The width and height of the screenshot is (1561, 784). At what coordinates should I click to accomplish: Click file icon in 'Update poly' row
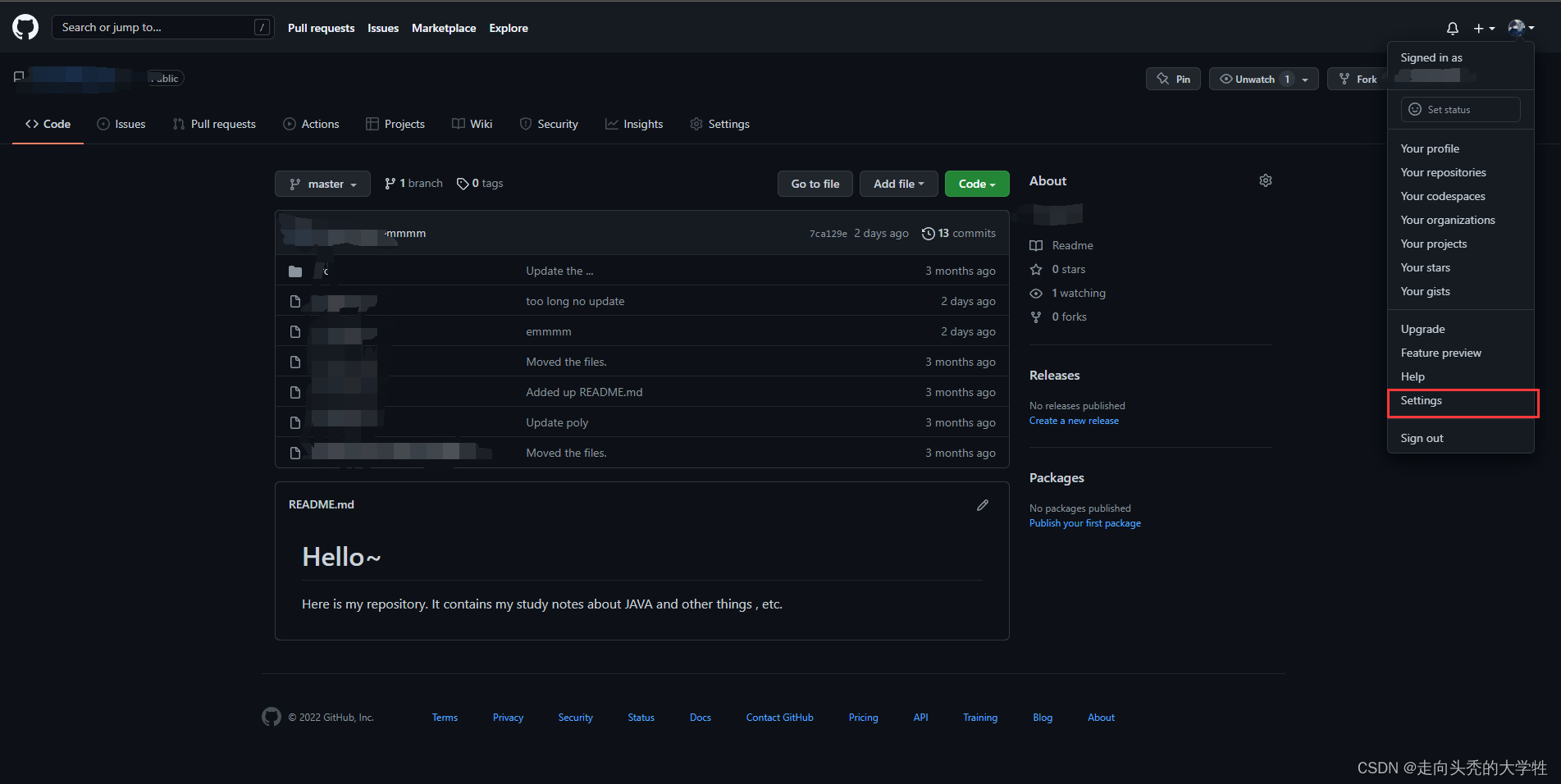(295, 422)
